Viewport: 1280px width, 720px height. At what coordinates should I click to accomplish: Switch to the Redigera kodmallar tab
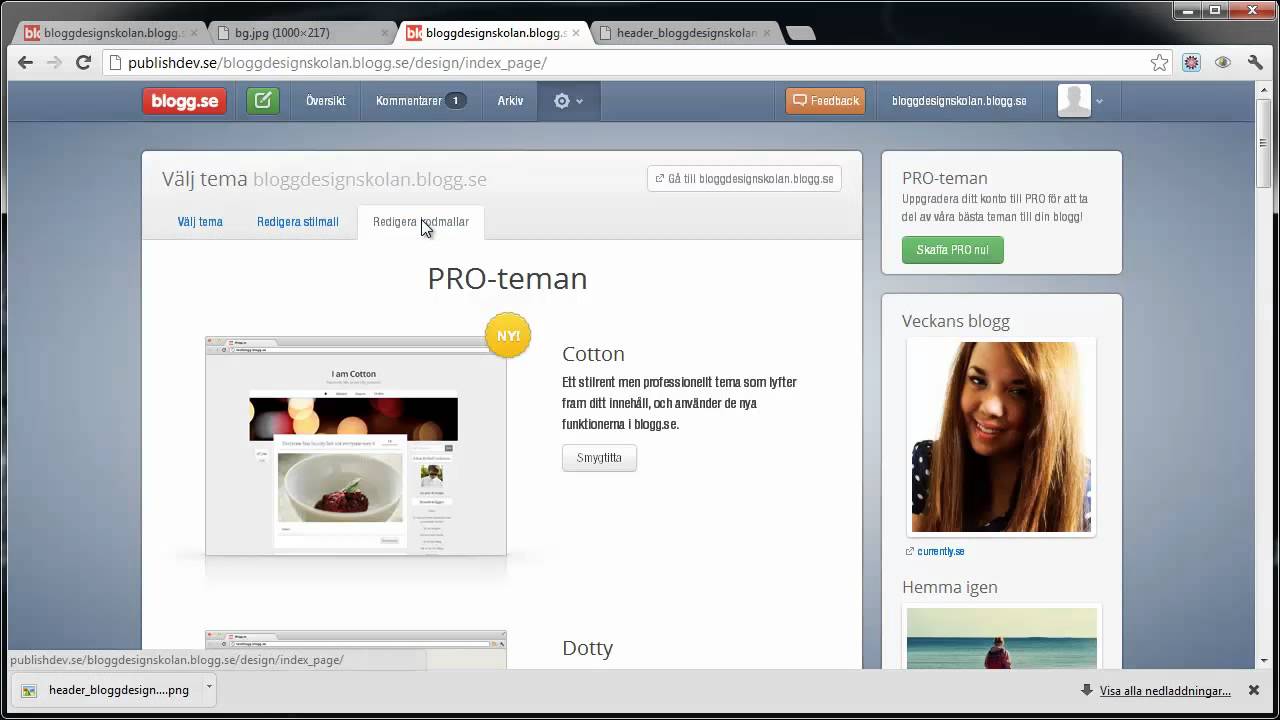tap(421, 222)
